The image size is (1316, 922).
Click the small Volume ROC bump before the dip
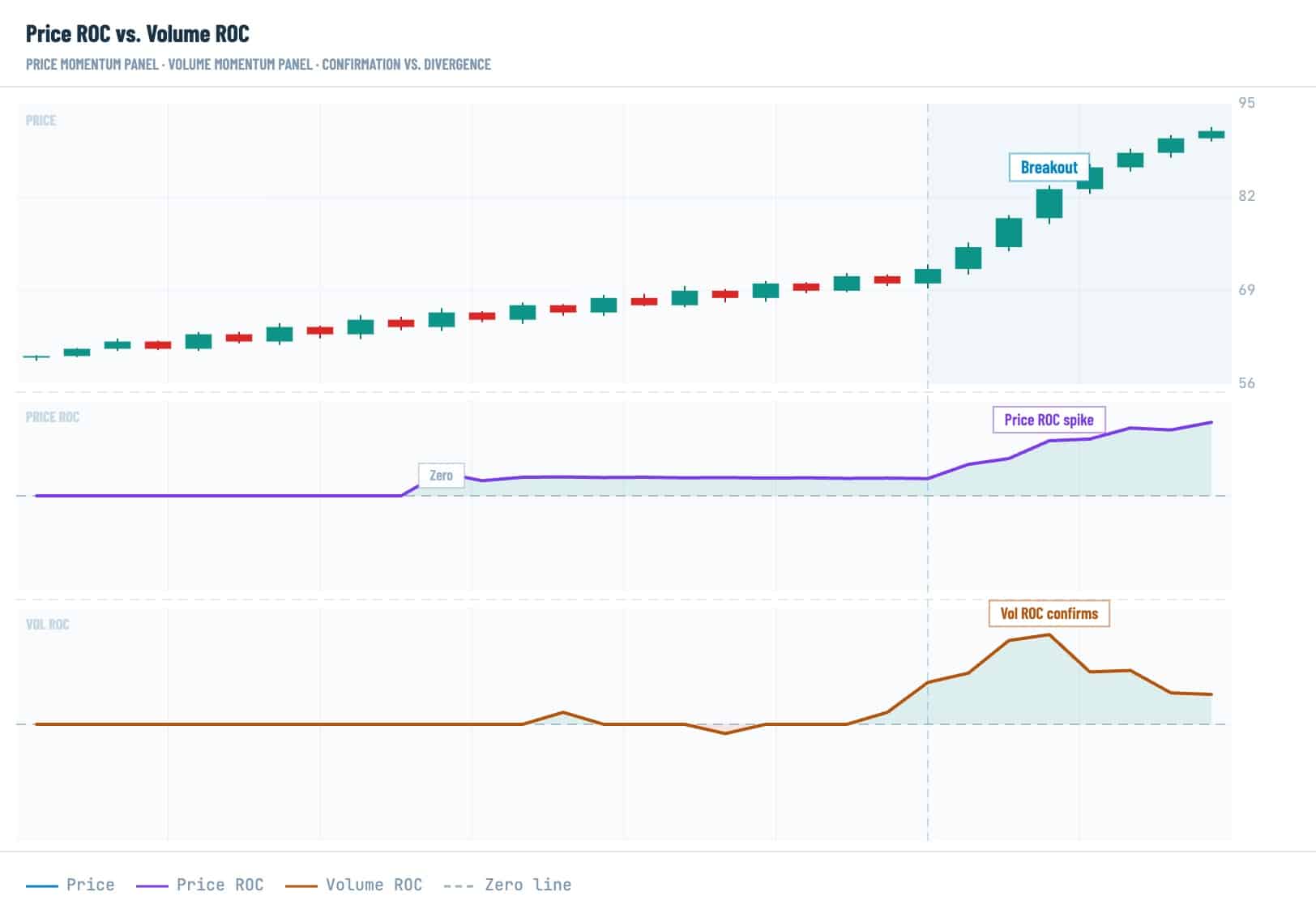point(563,712)
